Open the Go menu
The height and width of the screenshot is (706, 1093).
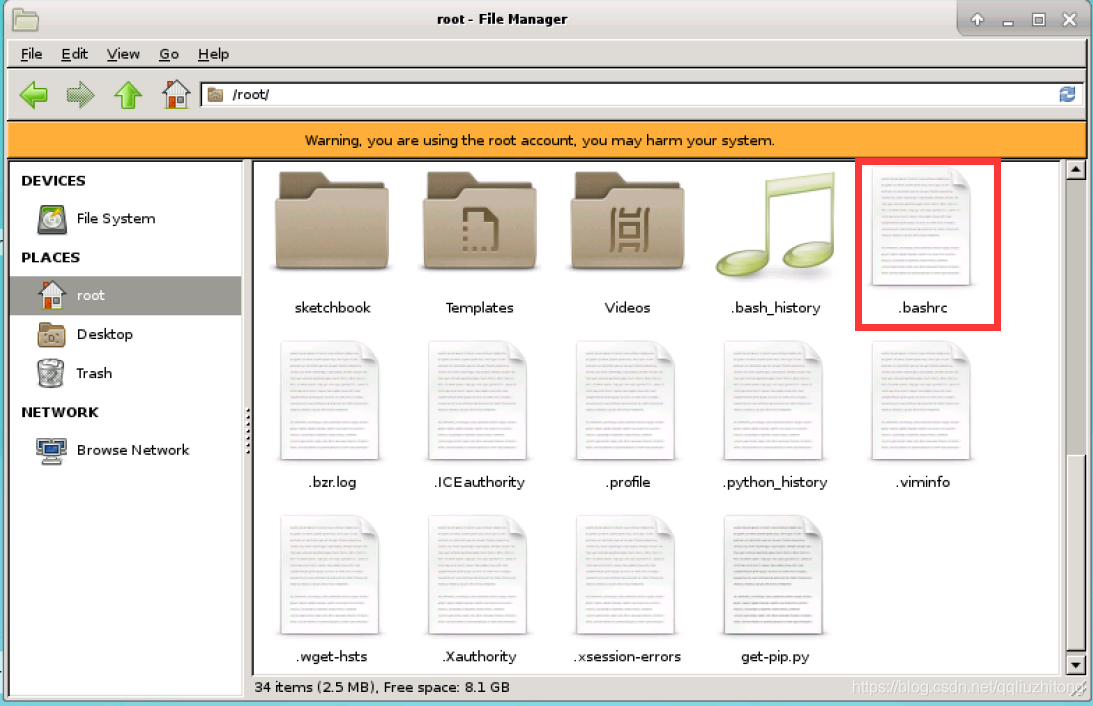(x=169, y=54)
